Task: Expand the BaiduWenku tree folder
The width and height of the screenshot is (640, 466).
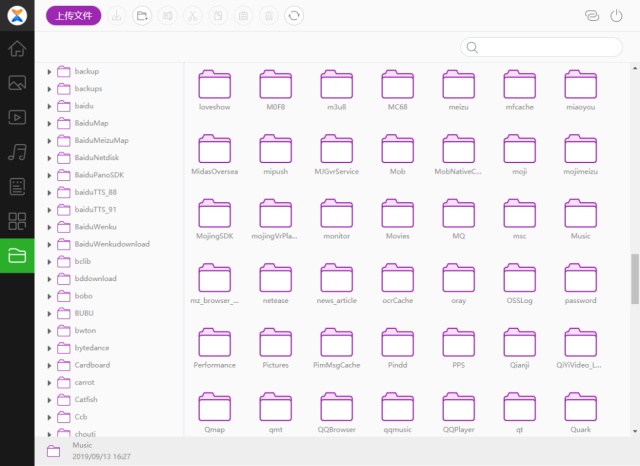Action: [x=49, y=227]
